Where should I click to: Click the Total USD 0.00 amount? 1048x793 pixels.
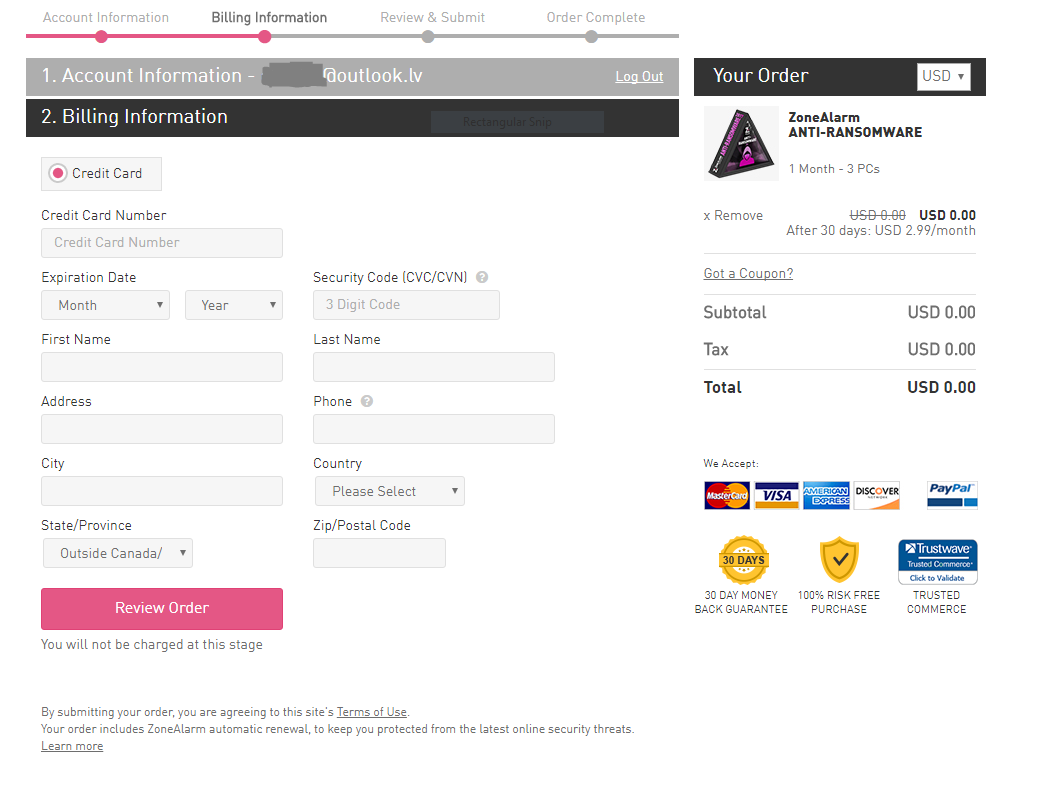941,388
